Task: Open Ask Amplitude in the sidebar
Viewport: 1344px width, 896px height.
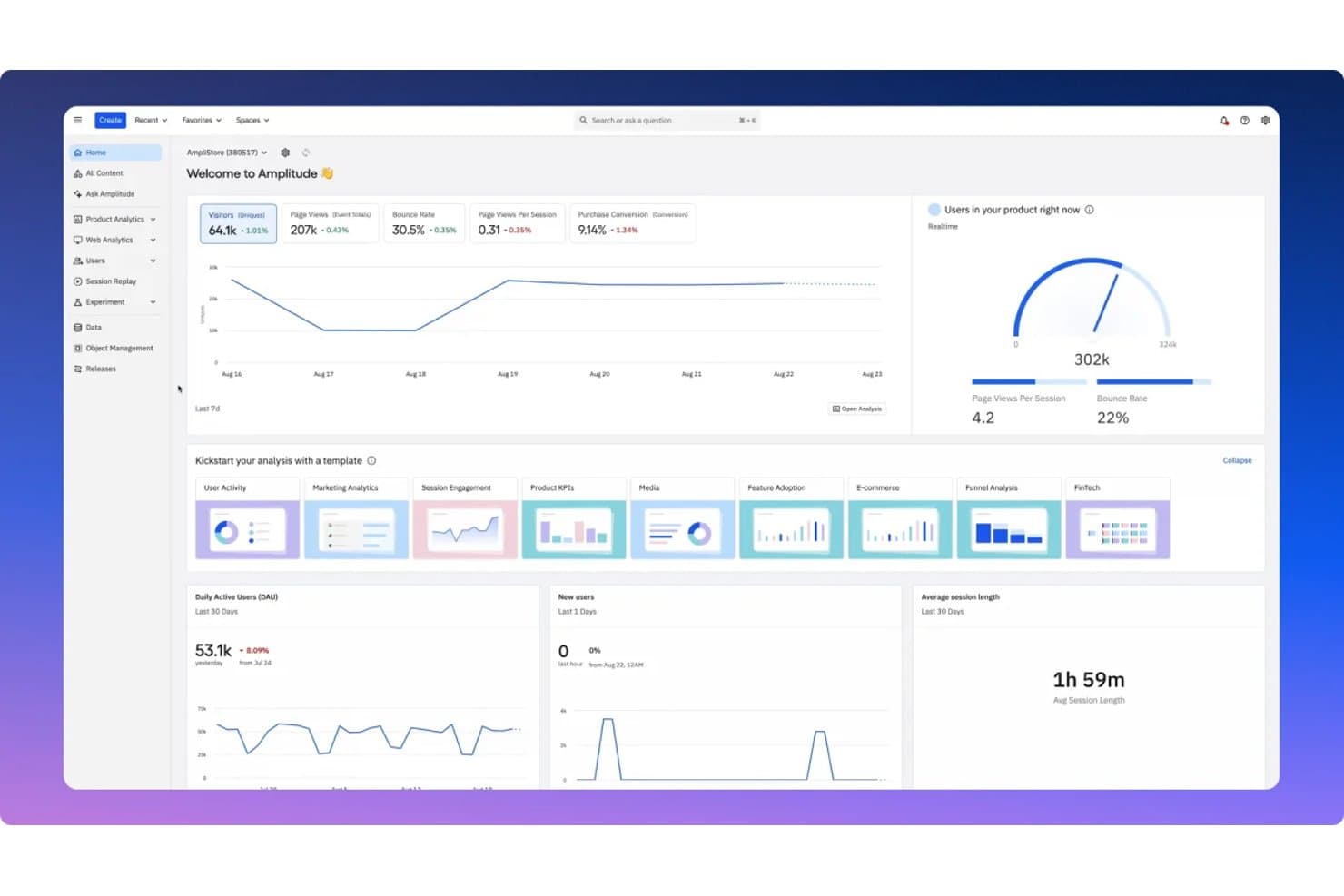Action: pos(115,194)
